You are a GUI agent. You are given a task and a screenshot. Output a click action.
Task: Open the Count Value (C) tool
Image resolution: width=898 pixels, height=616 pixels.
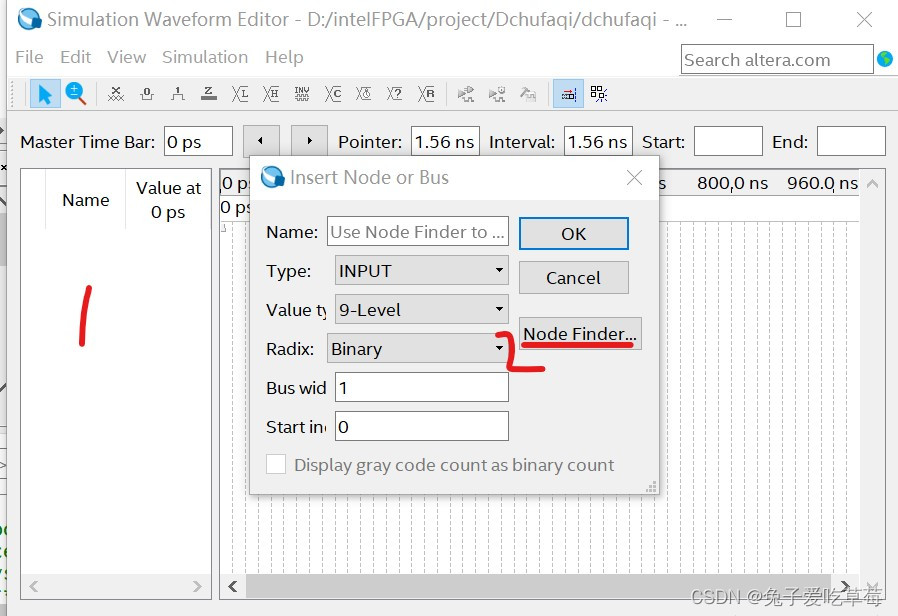pyautogui.click(x=333, y=94)
